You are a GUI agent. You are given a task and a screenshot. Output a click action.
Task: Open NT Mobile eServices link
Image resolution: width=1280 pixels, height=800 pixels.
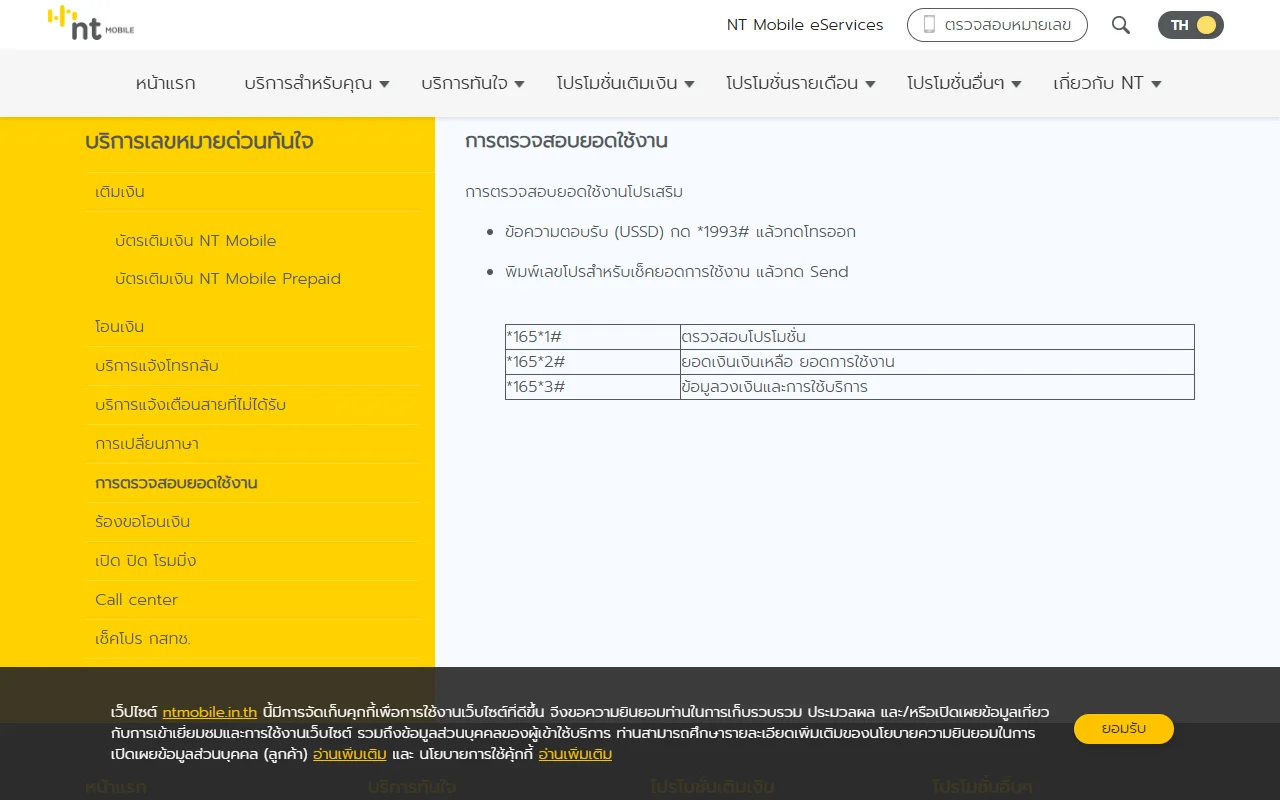(805, 25)
